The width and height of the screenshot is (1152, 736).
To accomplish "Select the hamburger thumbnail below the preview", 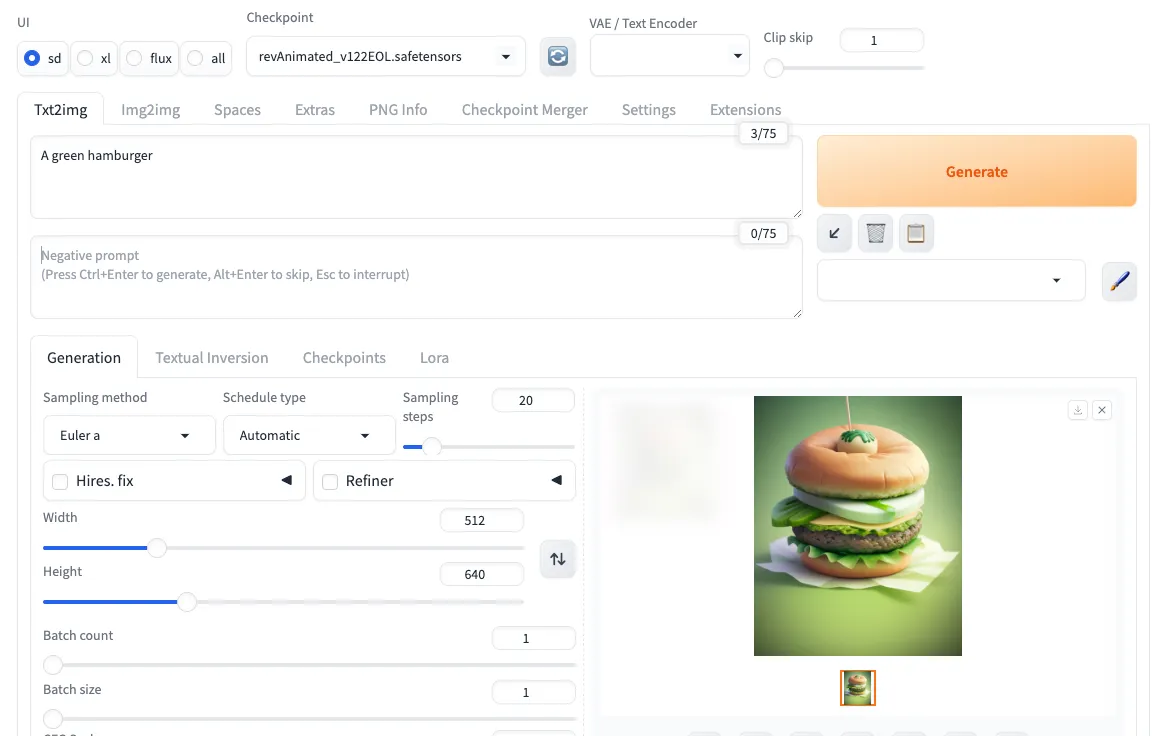I will tap(857, 688).
